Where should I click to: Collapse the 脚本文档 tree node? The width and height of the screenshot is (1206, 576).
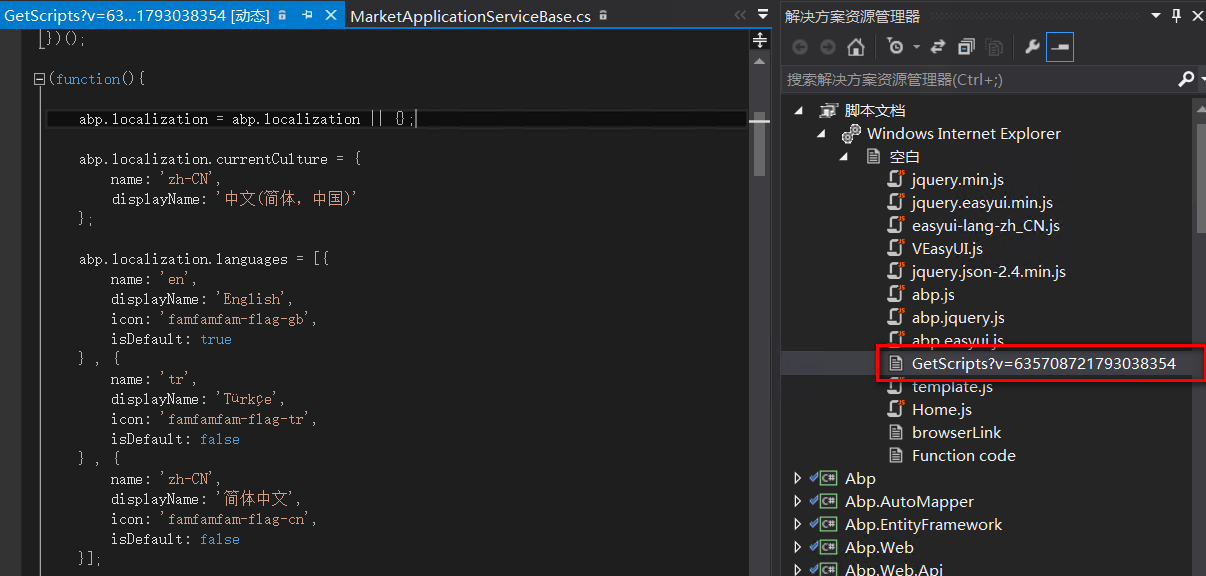798,110
